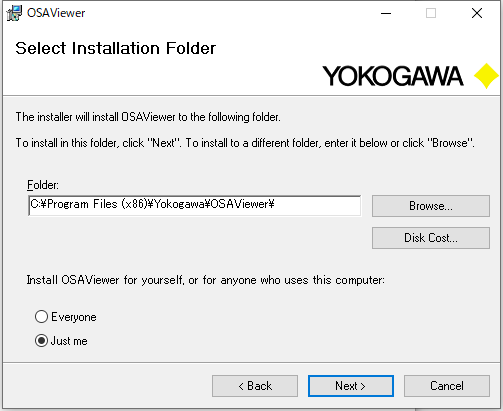The height and width of the screenshot is (411, 503).
Task: Minimize the OSAViewer installer window
Action: coord(386,13)
